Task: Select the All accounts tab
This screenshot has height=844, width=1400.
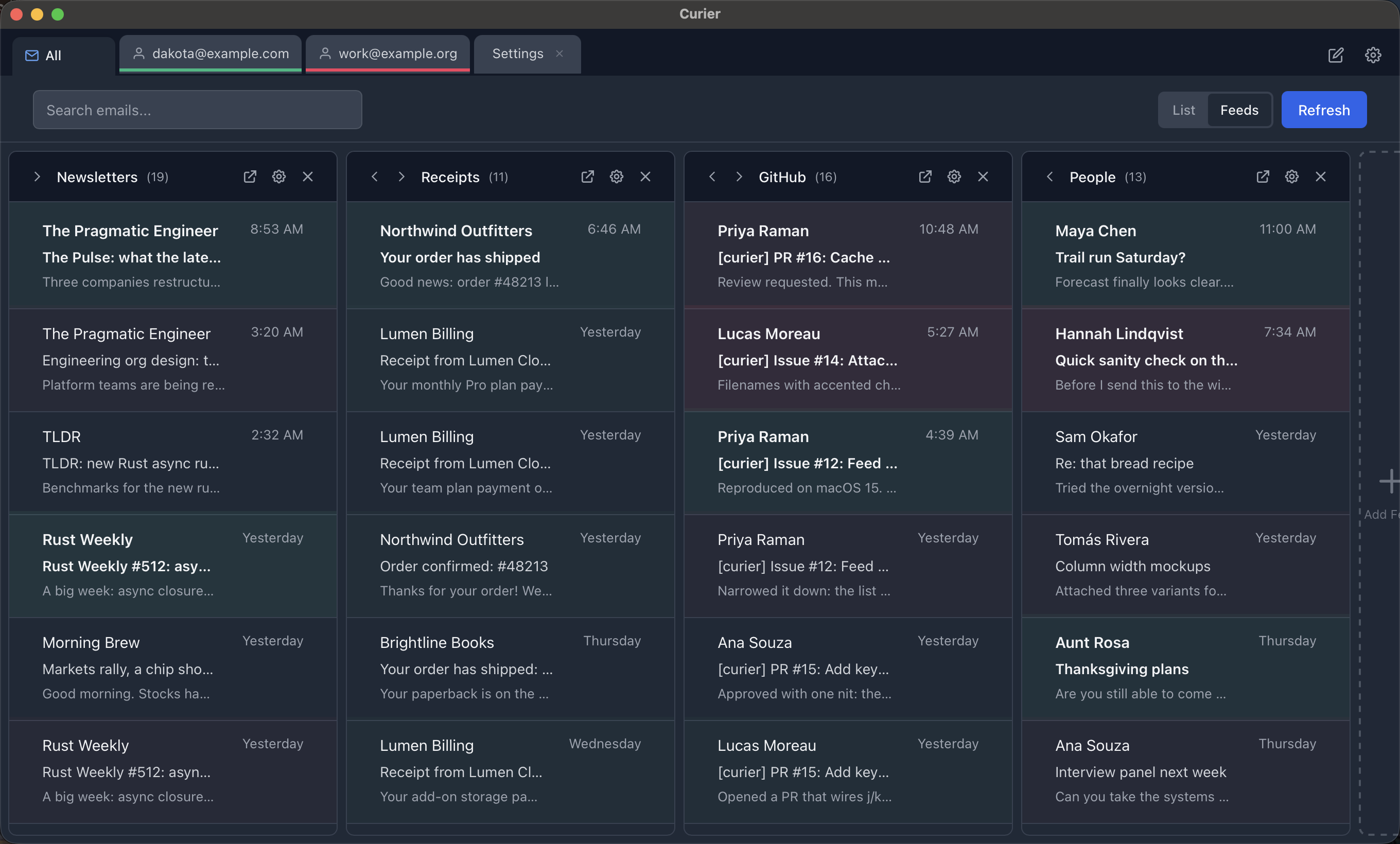Action: [64, 56]
